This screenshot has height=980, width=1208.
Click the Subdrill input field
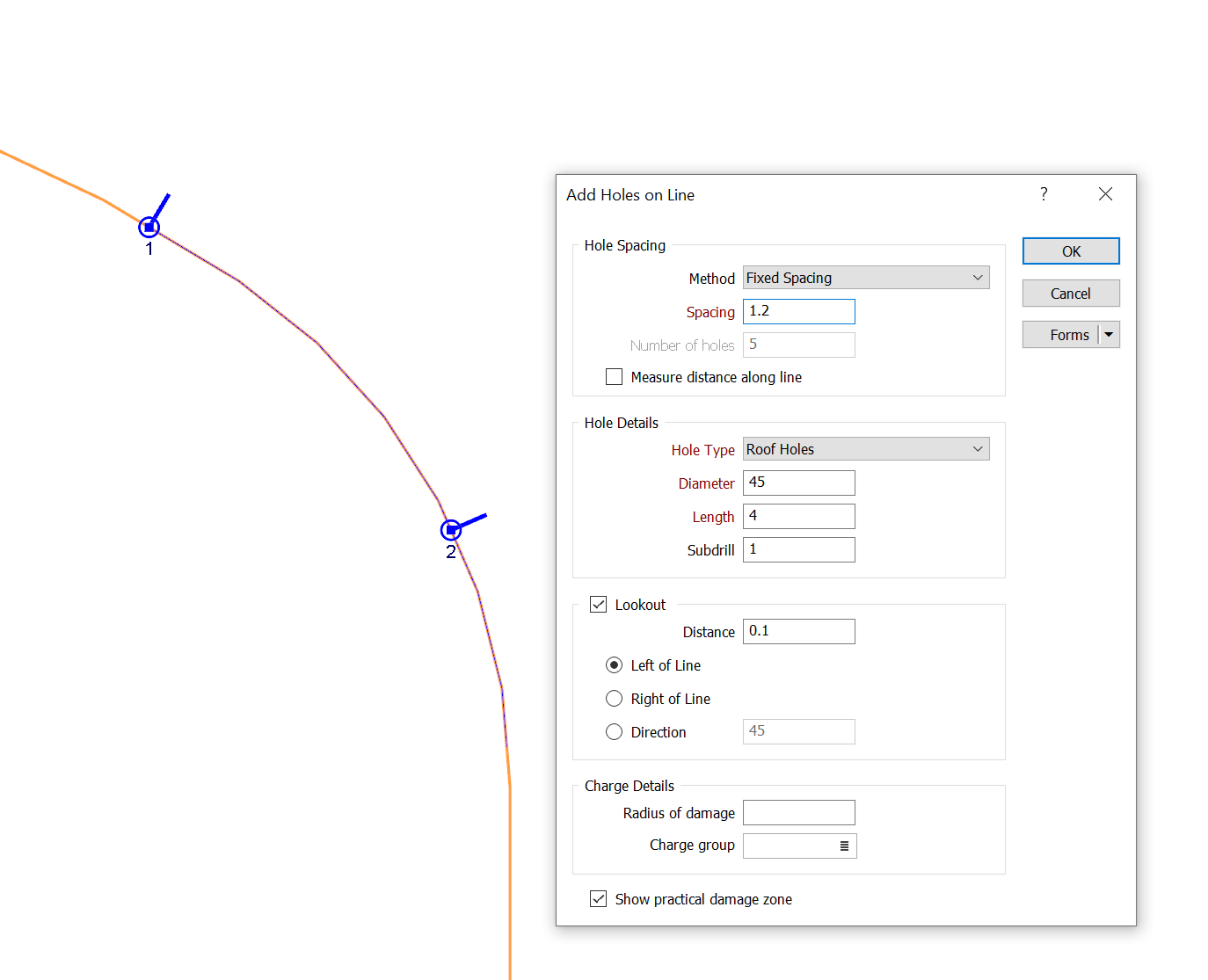(798, 549)
